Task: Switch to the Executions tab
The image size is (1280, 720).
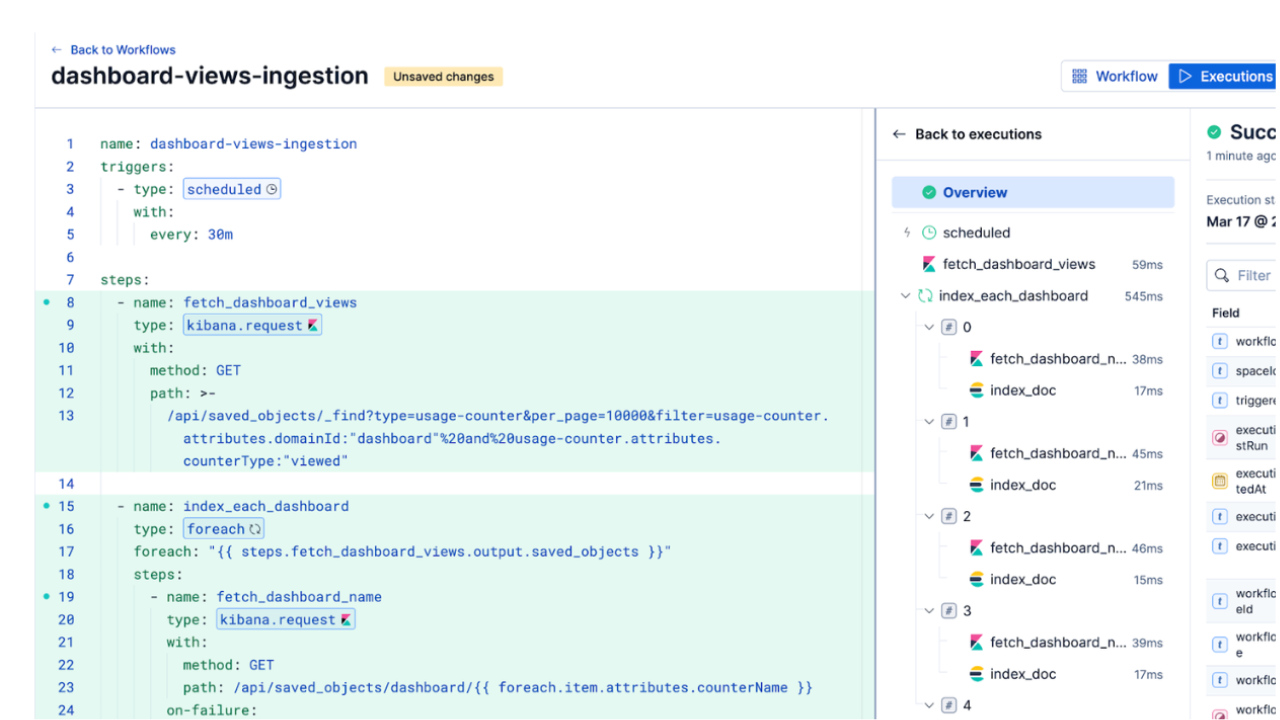Action: (1237, 76)
